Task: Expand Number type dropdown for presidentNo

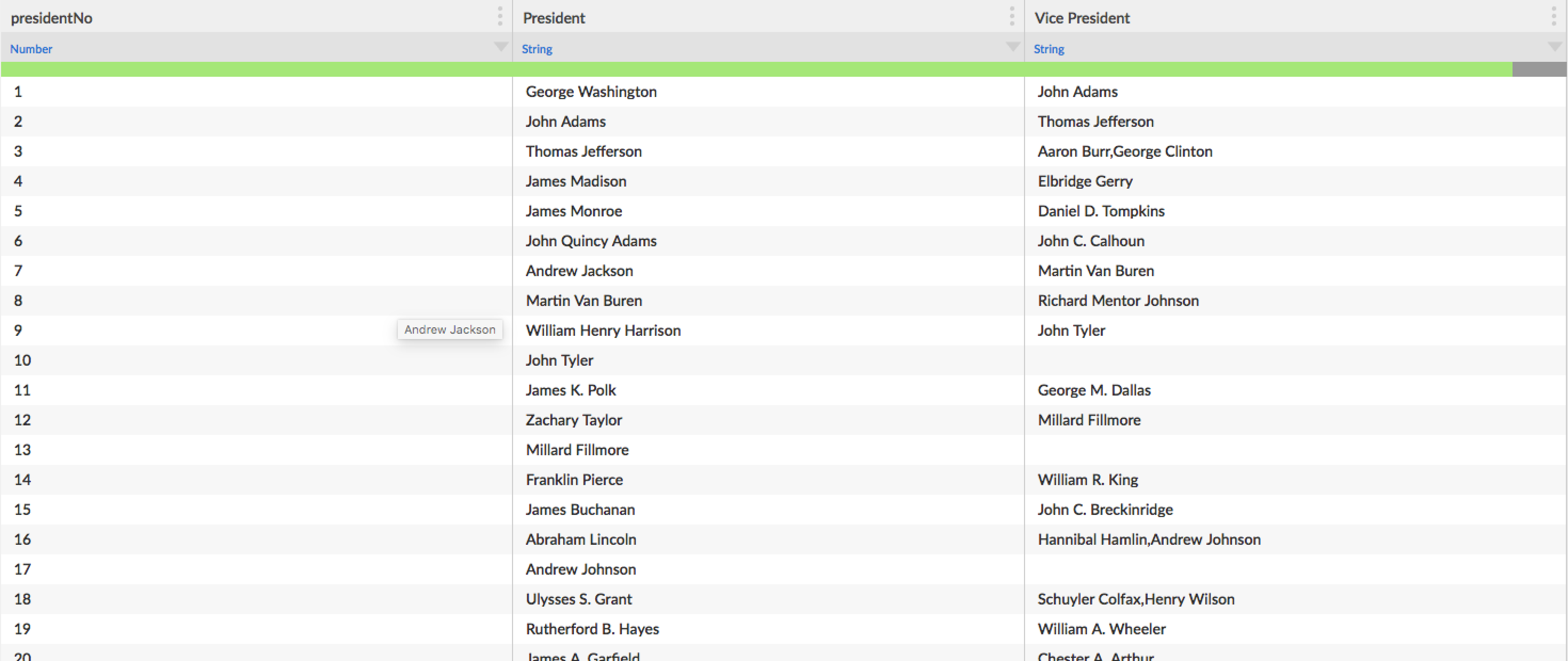Action: pyautogui.click(x=501, y=47)
